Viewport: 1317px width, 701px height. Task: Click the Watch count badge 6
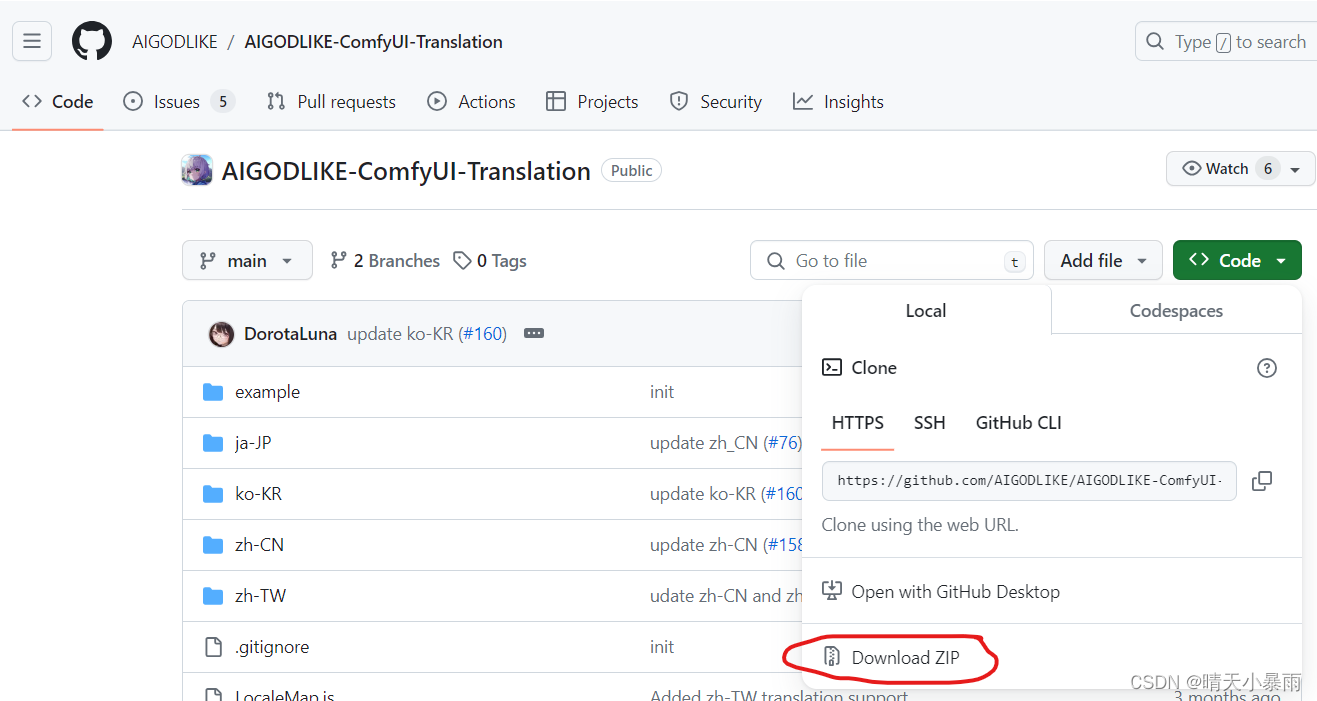(x=1268, y=169)
